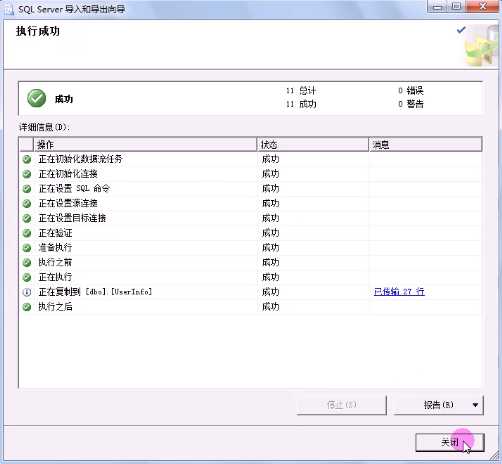Click the large green success check icon
This screenshot has width=502, height=464.
coord(37,98)
